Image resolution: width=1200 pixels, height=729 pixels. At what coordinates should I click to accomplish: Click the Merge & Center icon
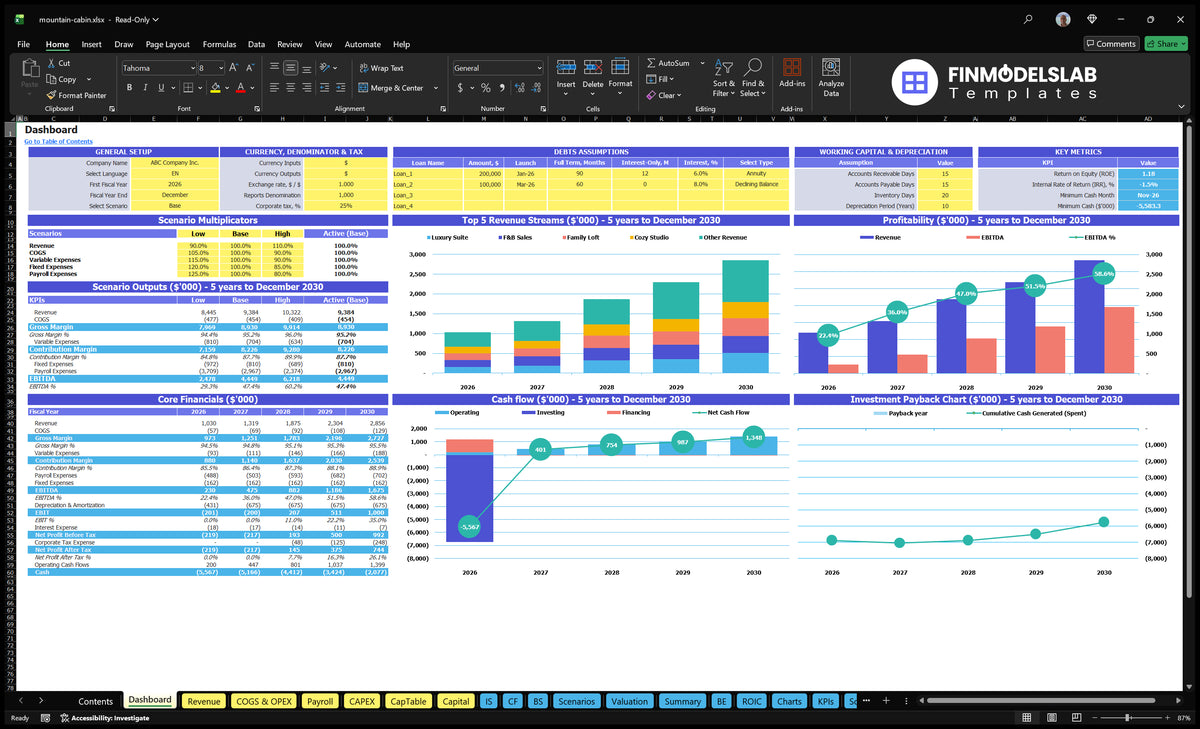tap(363, 88)
